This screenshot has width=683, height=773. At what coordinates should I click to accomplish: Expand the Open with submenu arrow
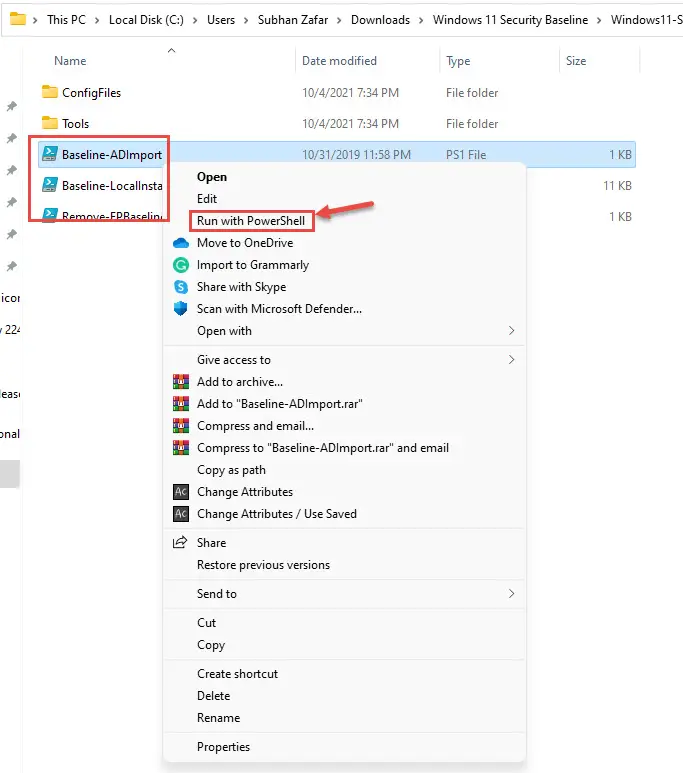pyautogui.click(x=511, y=331)
